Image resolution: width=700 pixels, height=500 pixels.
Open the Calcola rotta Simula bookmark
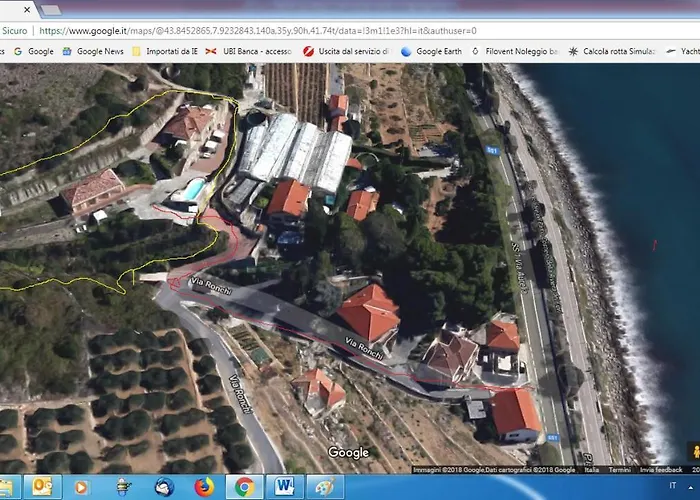612,51
